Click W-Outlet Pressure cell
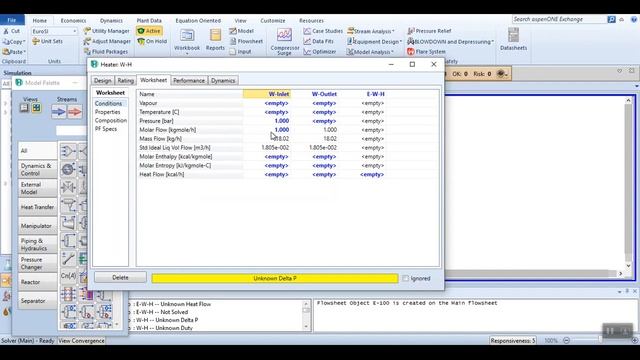Image resolution: width=640 pixels, height=360 pixels. (x=315, y=121)
